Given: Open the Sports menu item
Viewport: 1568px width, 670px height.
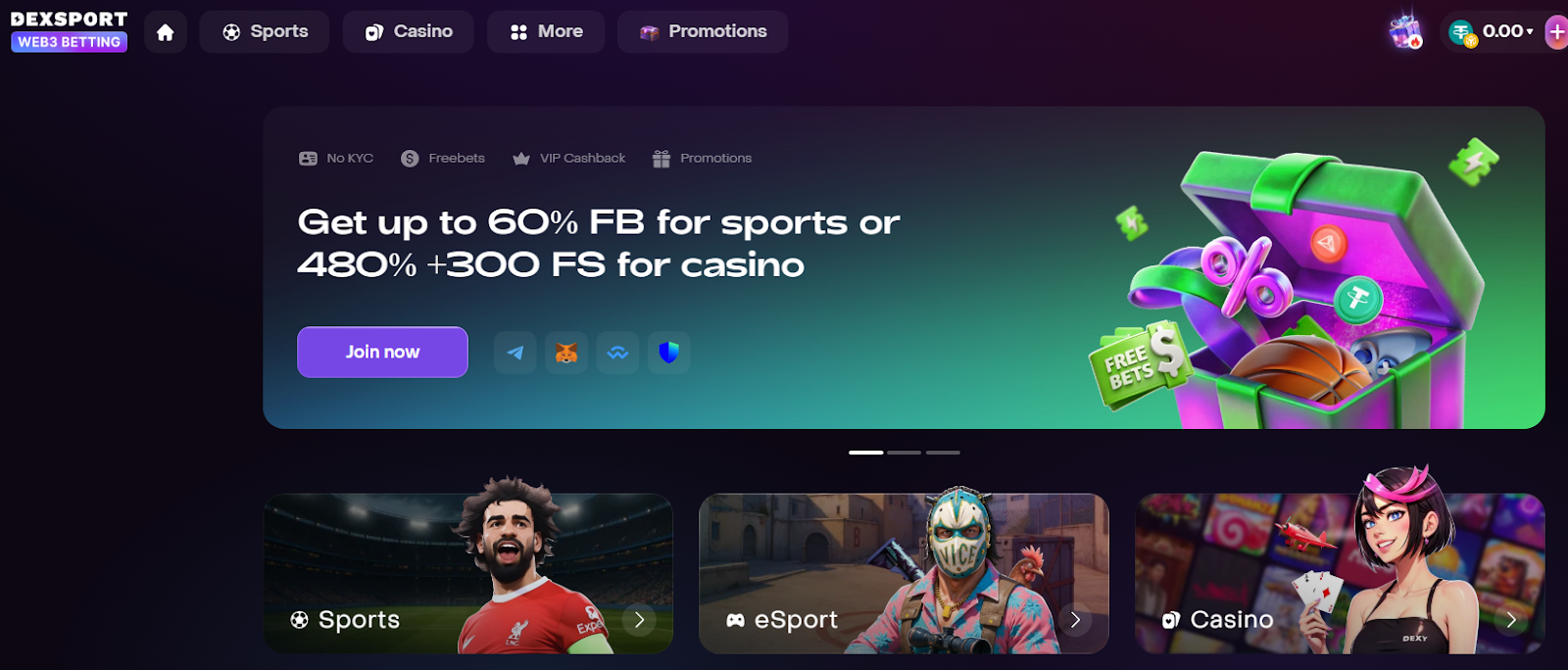Looking at the screenshot, I should tap(265, 32).
